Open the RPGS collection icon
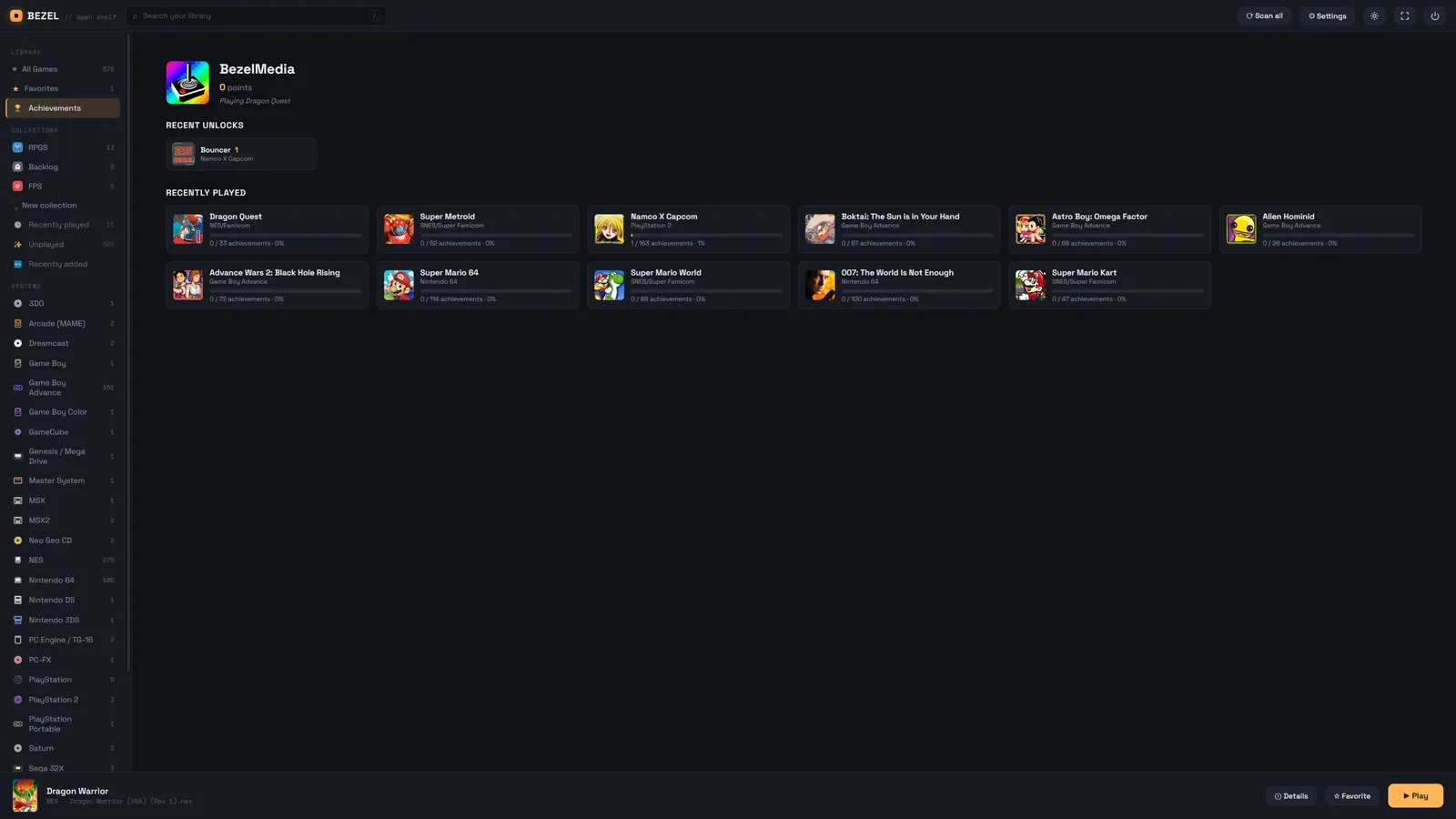Image resolution: width=1456 pixels, height=819 pixels. 17,147
